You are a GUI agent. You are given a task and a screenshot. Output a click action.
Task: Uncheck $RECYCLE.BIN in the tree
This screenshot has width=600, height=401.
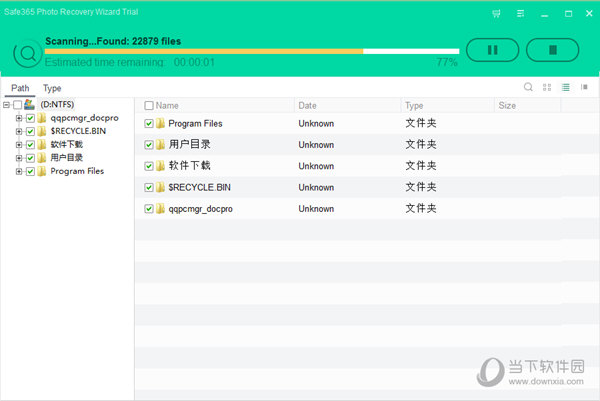30,132
